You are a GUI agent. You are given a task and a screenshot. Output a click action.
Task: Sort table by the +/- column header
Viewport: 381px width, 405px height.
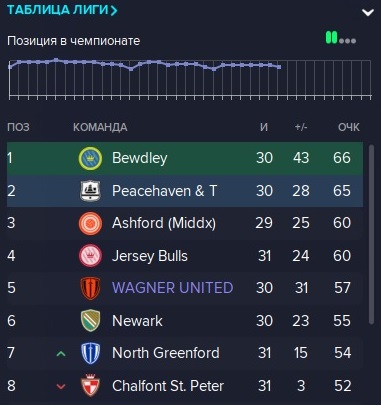(301, 127)
